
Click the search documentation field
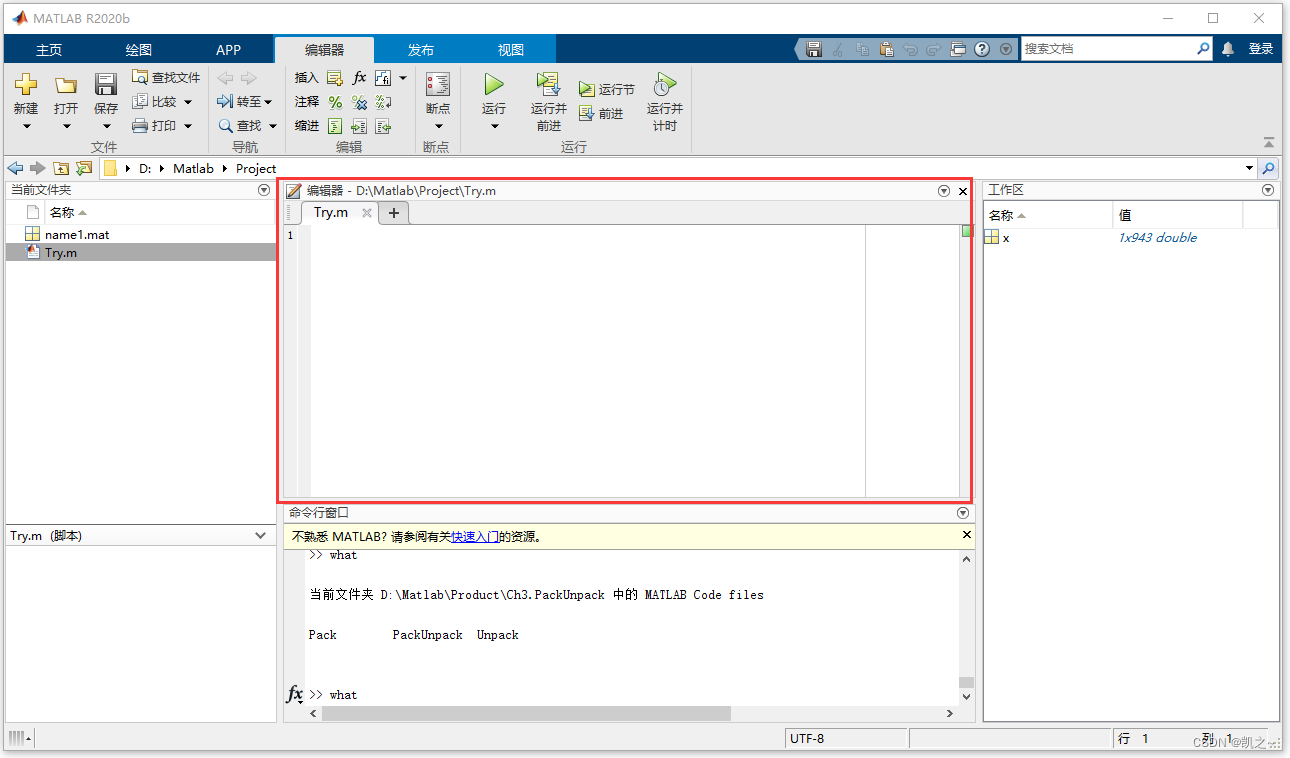[x=1109, y=48]
